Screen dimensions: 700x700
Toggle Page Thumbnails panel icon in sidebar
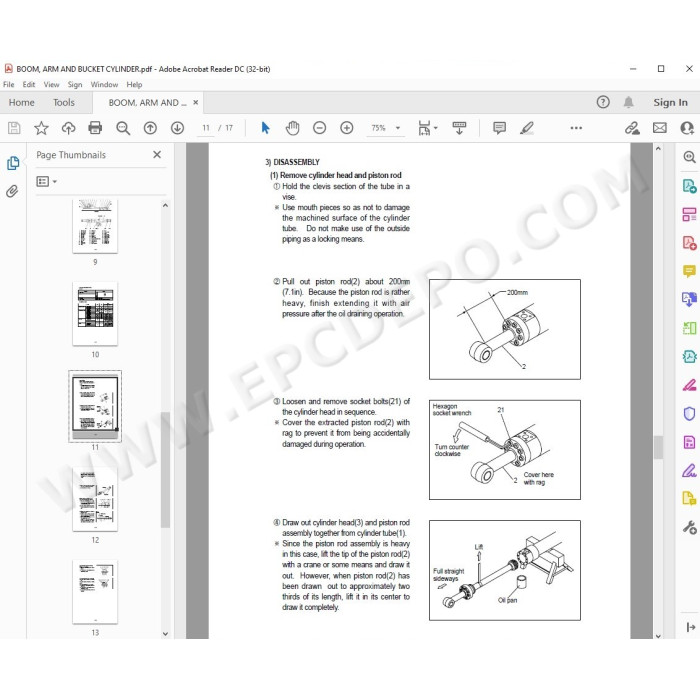[13, 163]
